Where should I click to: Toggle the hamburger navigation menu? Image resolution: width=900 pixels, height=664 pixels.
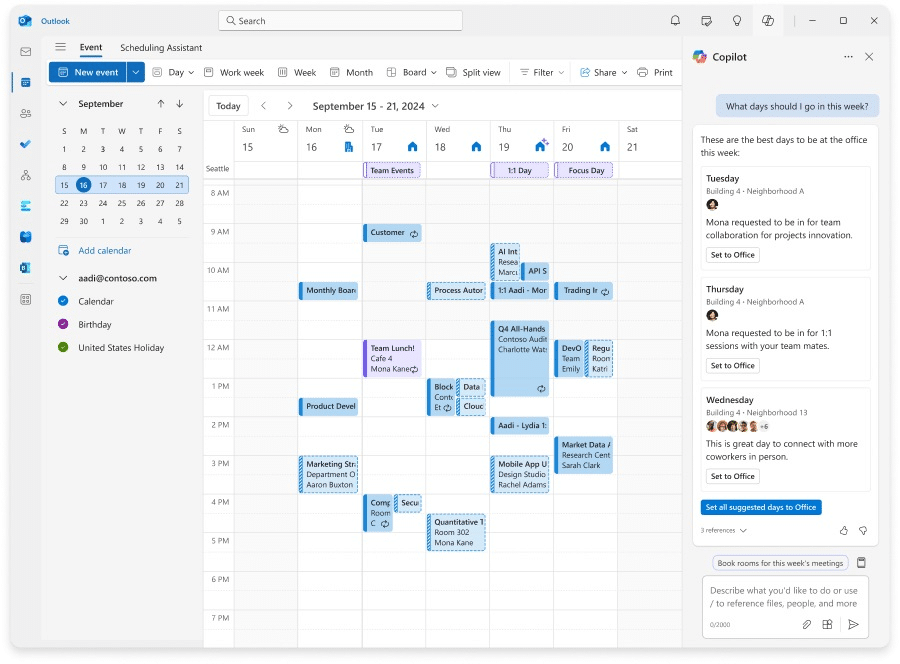[x=60, y=47]
